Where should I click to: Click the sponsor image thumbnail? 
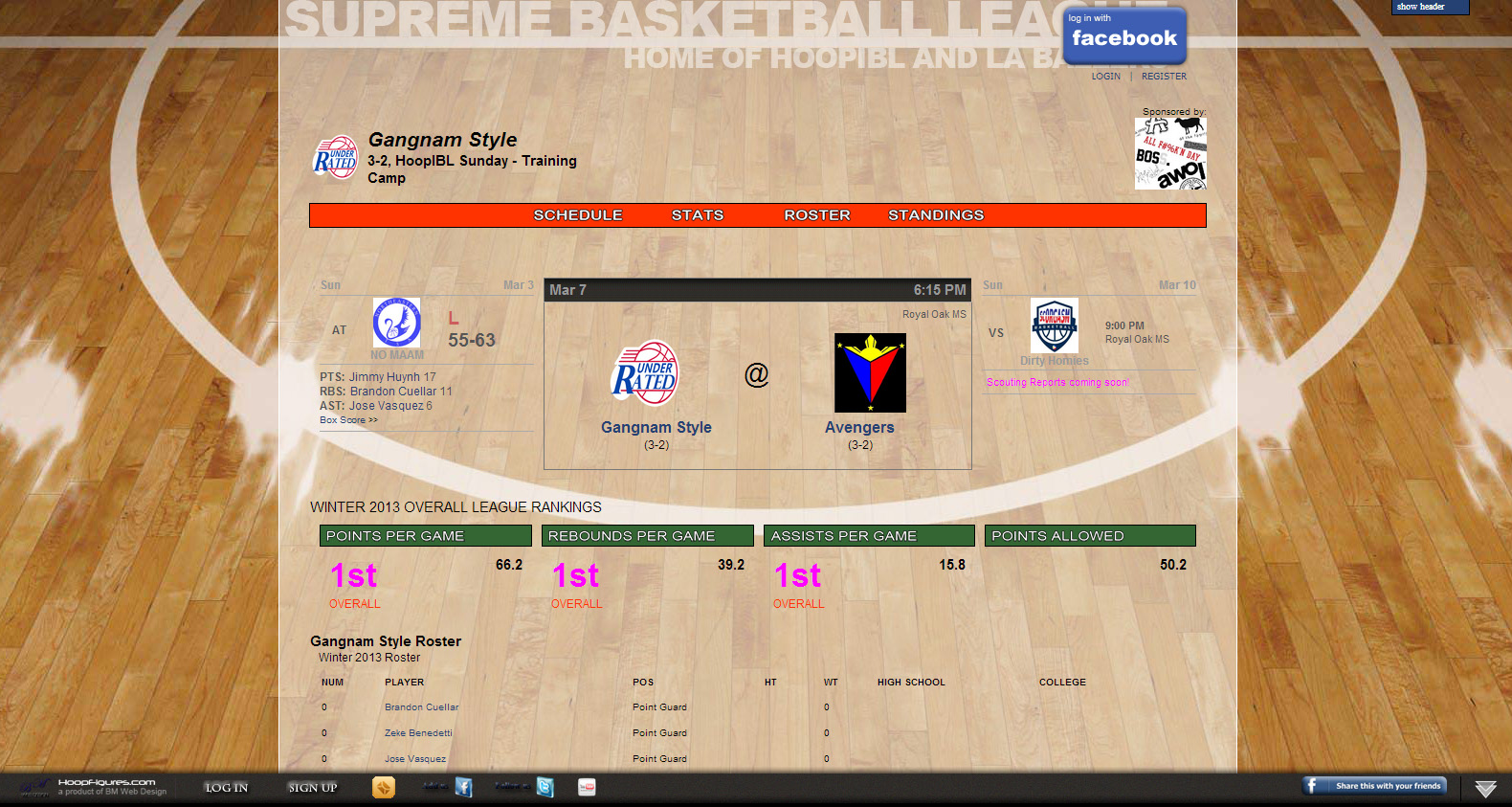point(1169,153)
